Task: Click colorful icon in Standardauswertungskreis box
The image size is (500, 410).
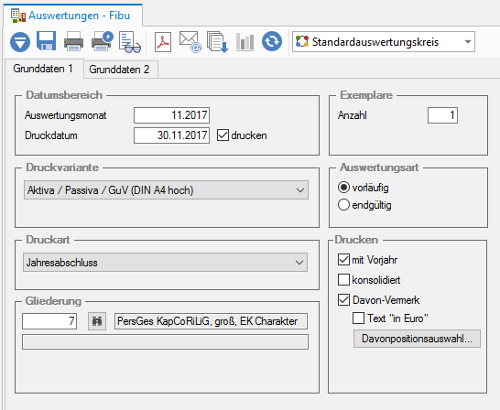Action: (302, 42)
